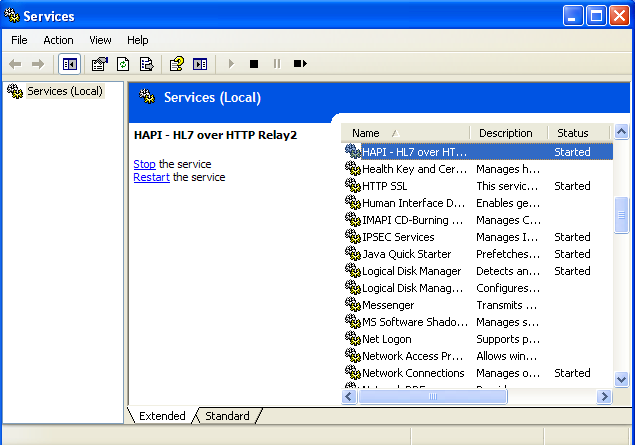
Task: Switch to the Extended tab
Action: pos(162,416)
